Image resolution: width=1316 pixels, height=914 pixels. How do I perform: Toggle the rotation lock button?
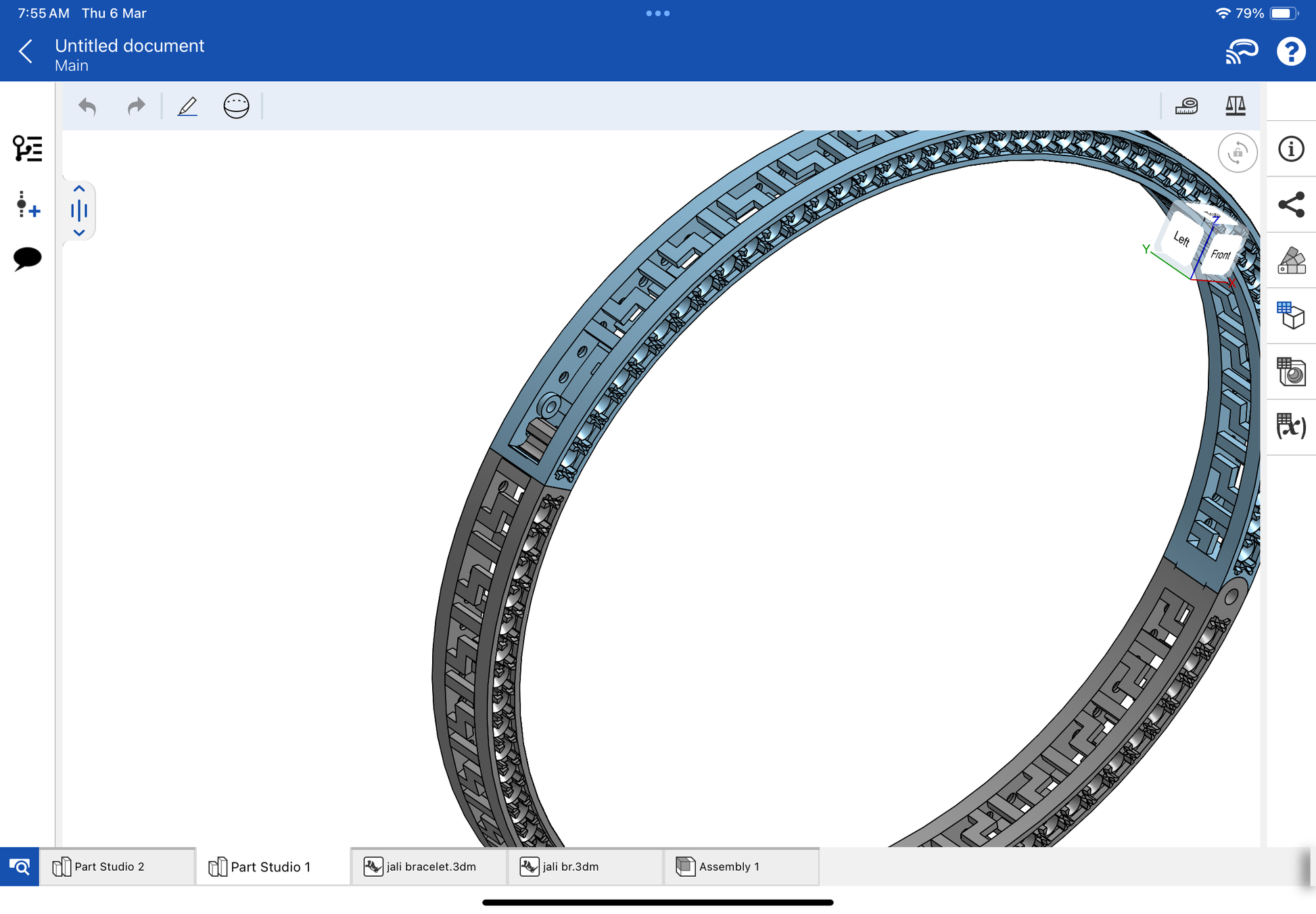(1237, 153)
